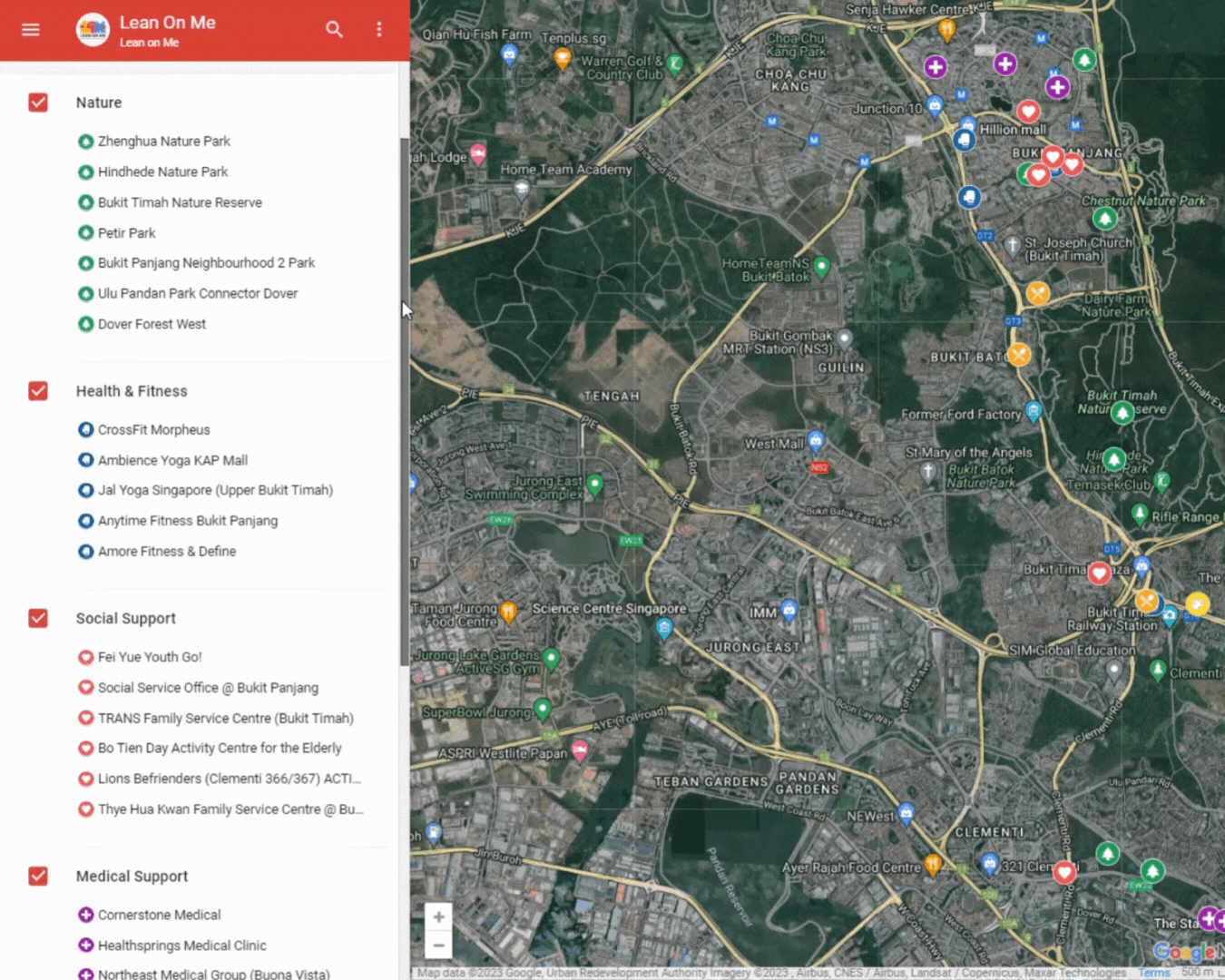
Task: Select Jal Yoga Singapore (Upper Bukit Timah)
Action: (x=215, y=490)
